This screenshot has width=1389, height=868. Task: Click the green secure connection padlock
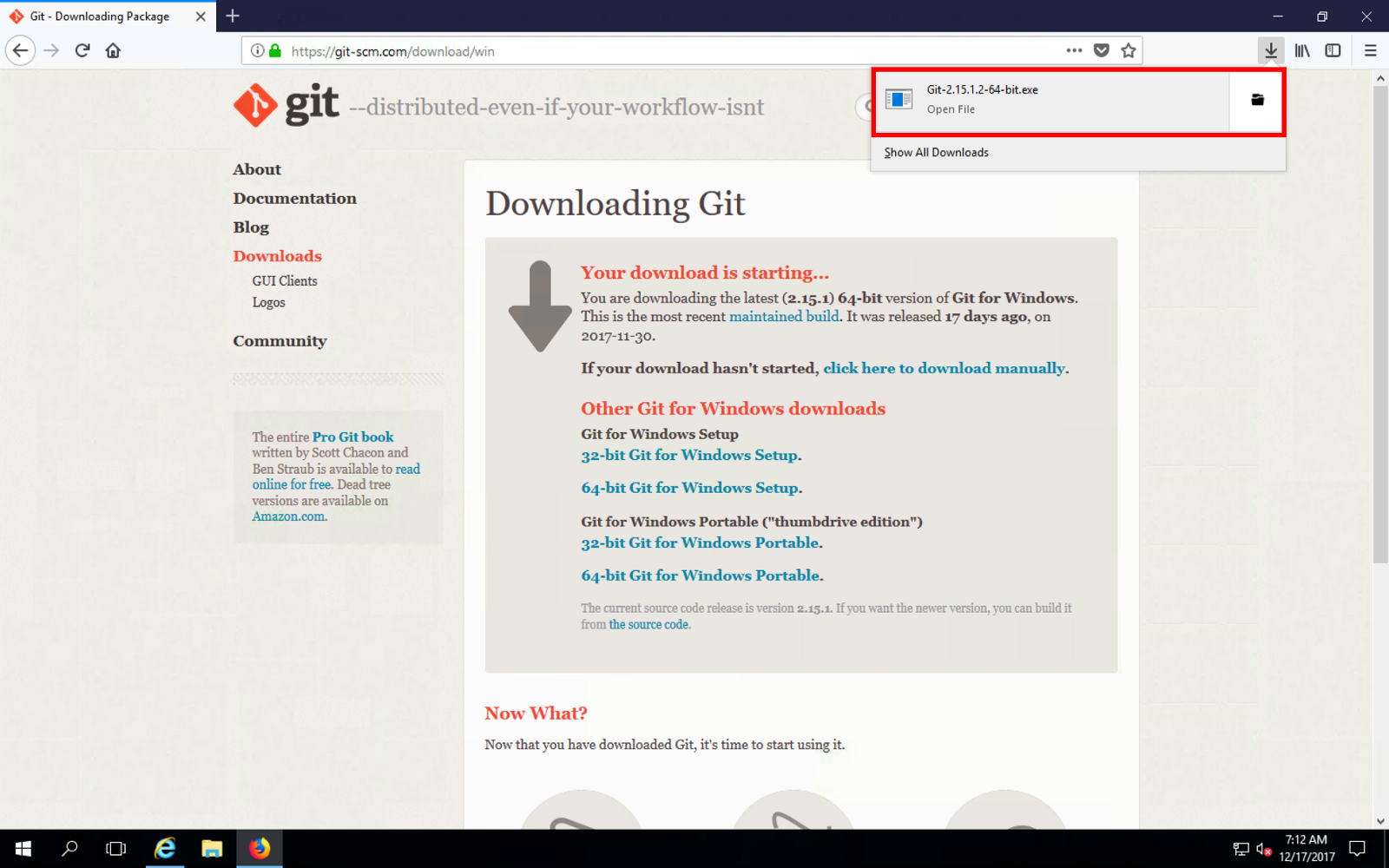[x=275, y=50]
